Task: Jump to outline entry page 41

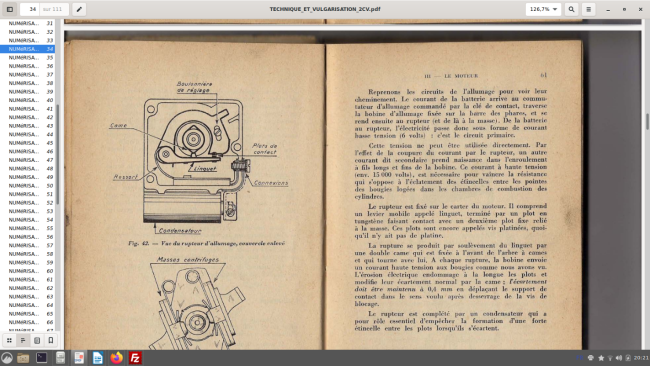Action: (28, 109)
